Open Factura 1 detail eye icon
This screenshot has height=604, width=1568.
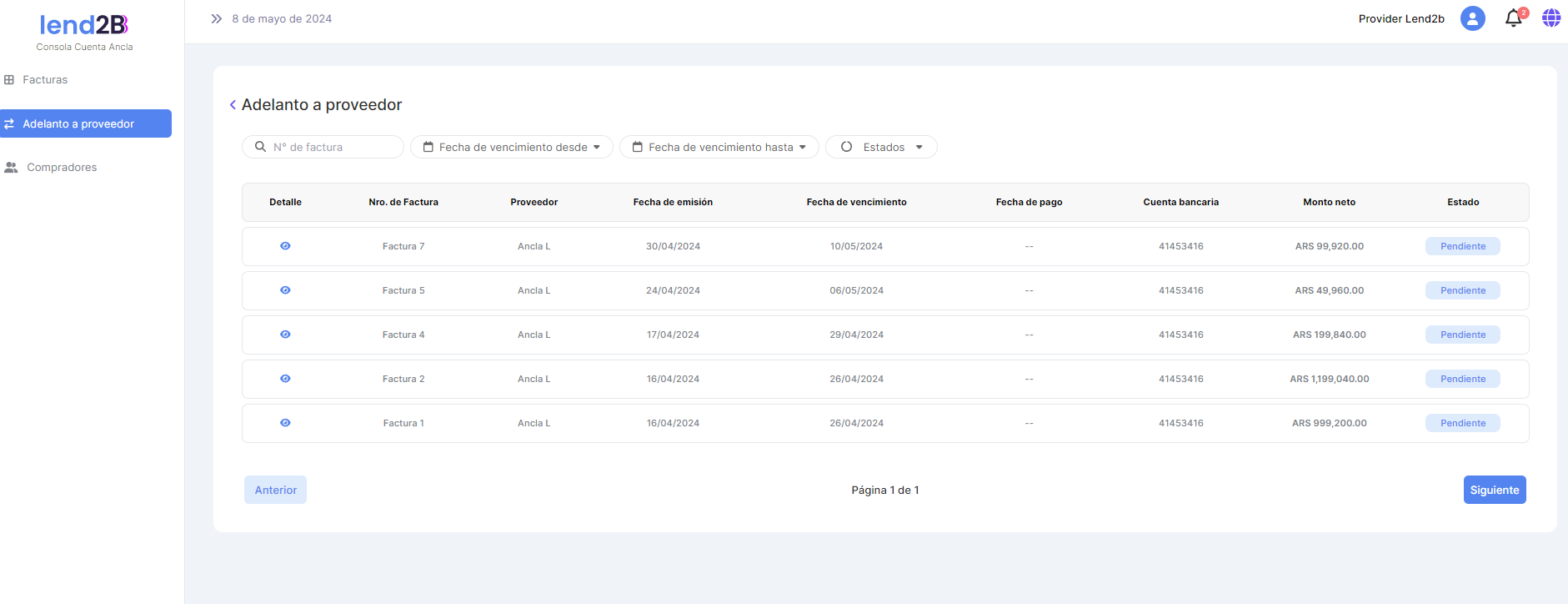tap(285, 423)
